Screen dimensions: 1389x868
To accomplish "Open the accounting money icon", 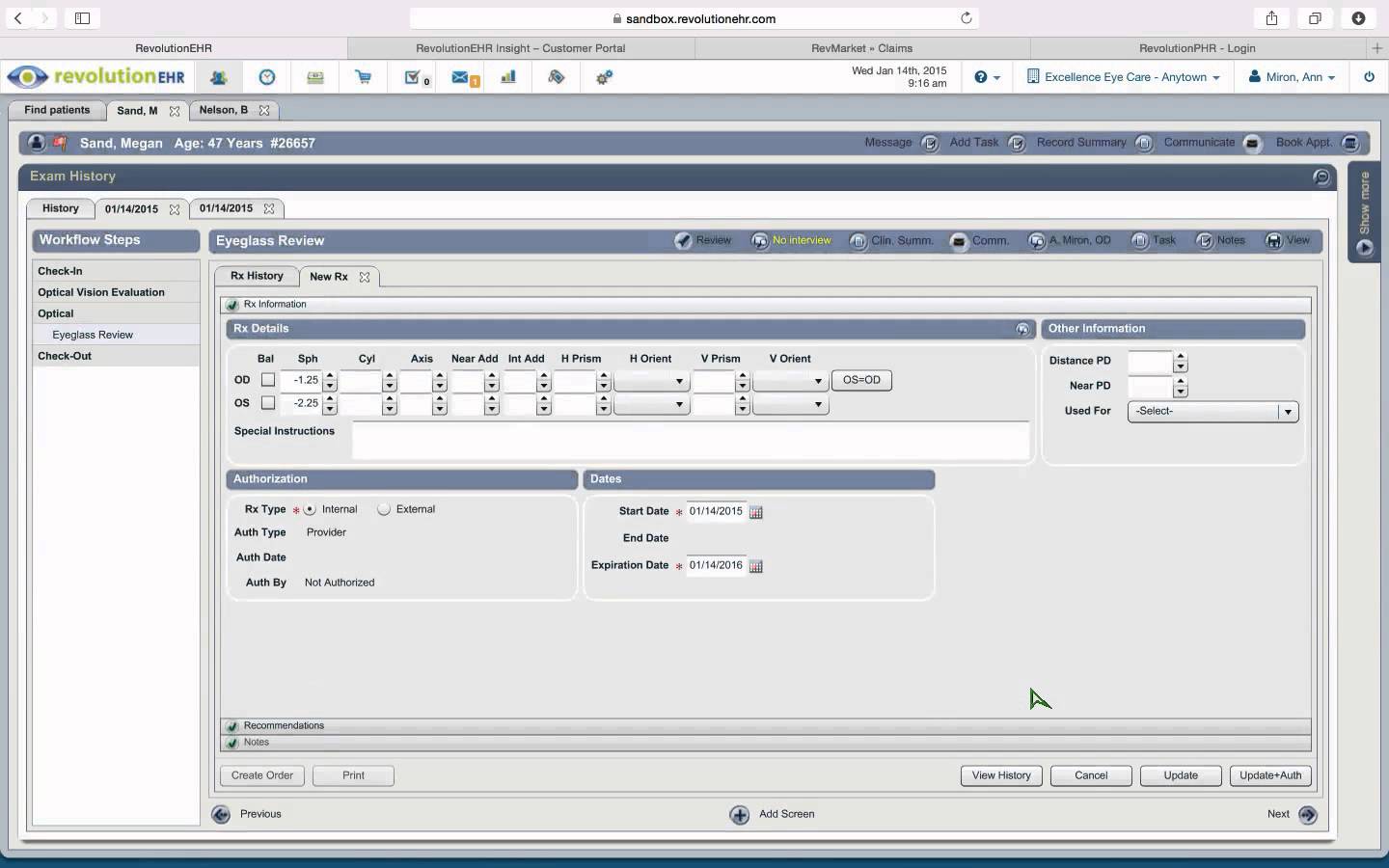I will coord(315,77).
